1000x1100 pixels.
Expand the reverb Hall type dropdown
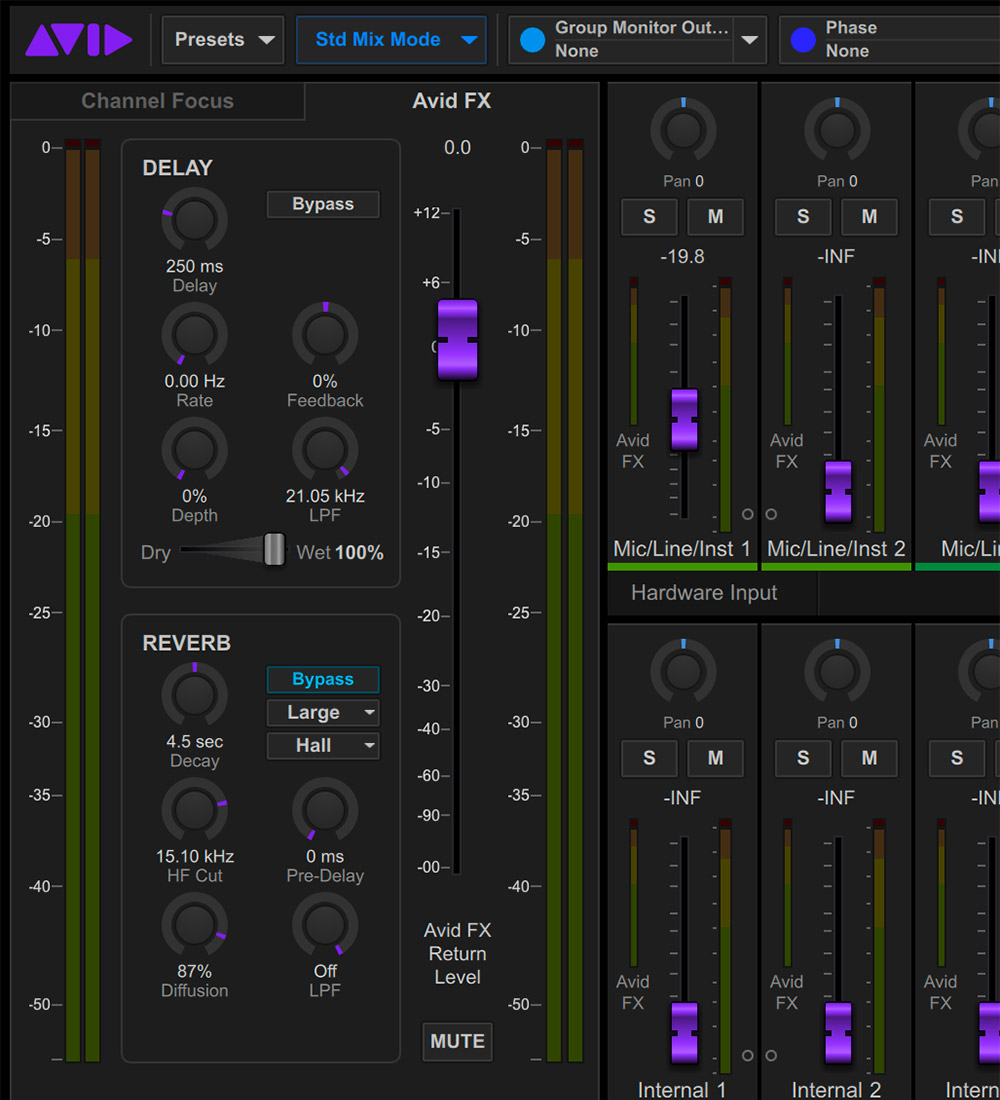click(x=323, y=746)
